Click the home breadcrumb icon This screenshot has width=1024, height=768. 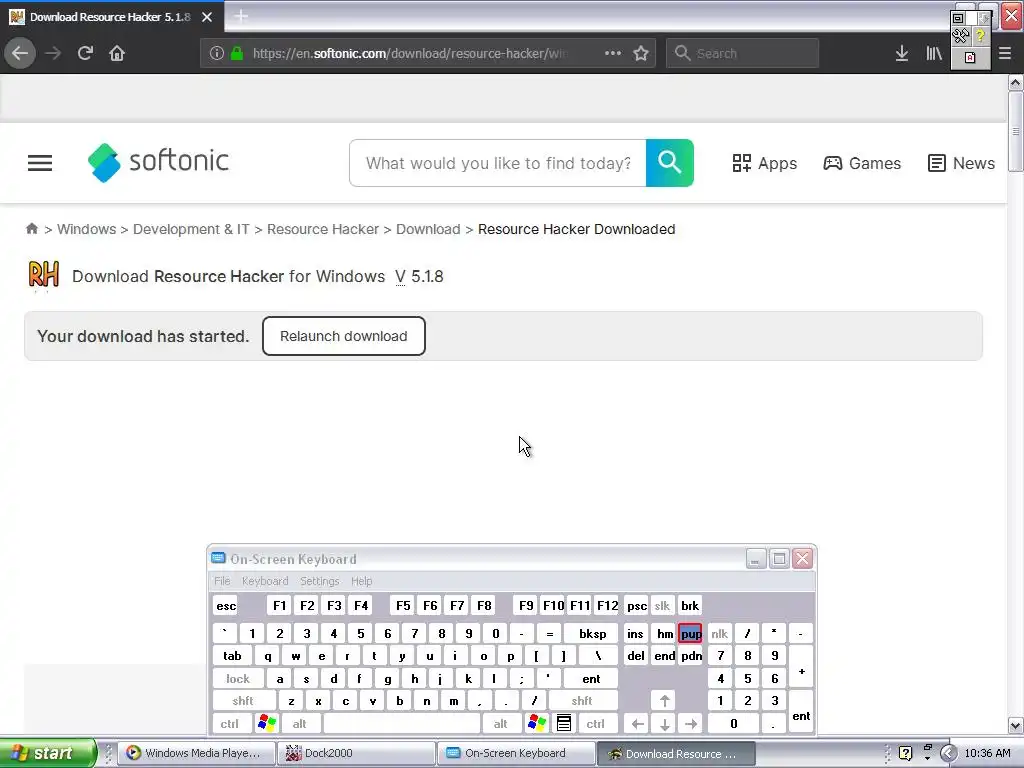[31, 228]
